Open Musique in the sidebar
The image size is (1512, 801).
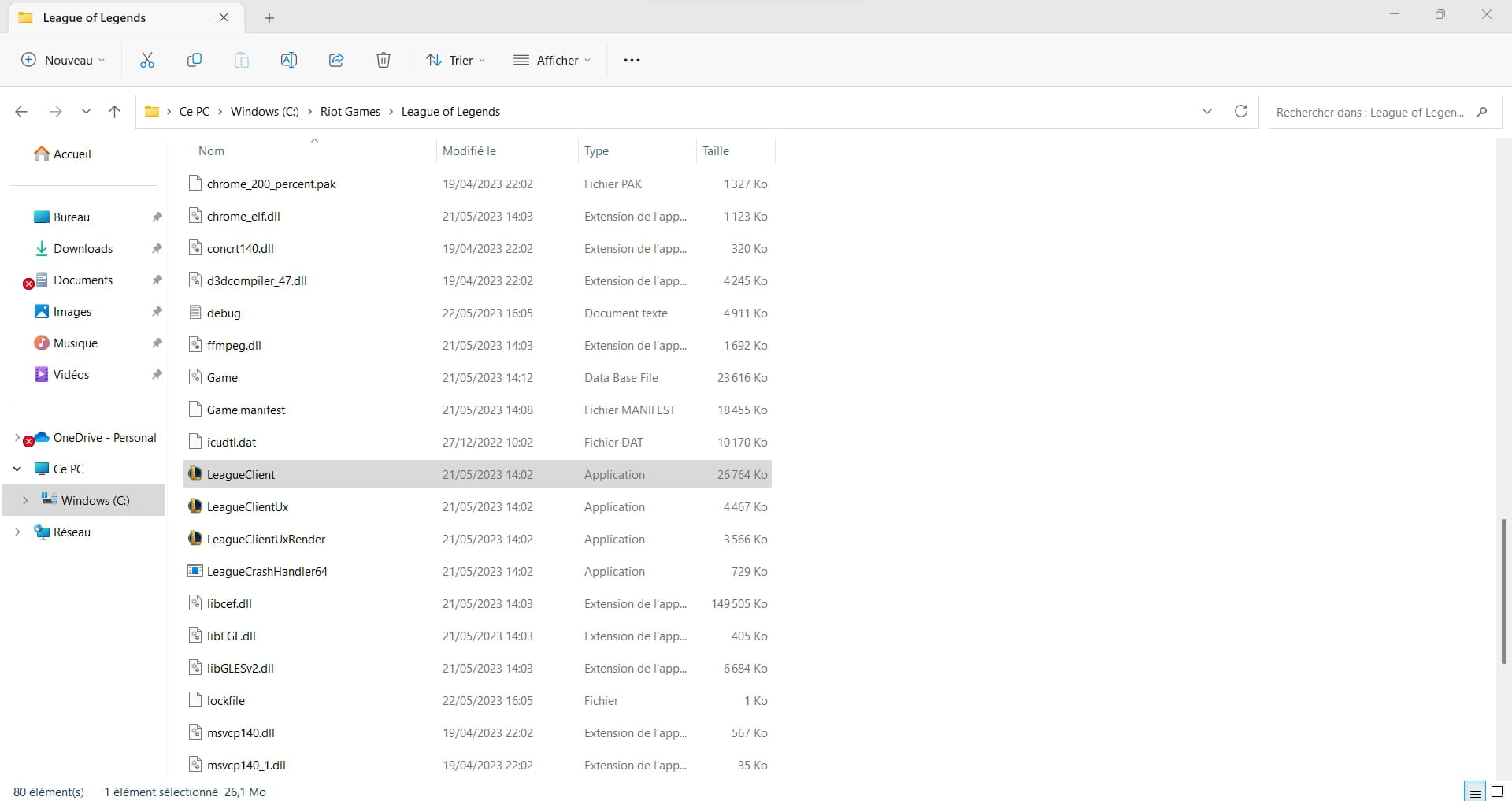pyautogui.click(x=76, y=343)
